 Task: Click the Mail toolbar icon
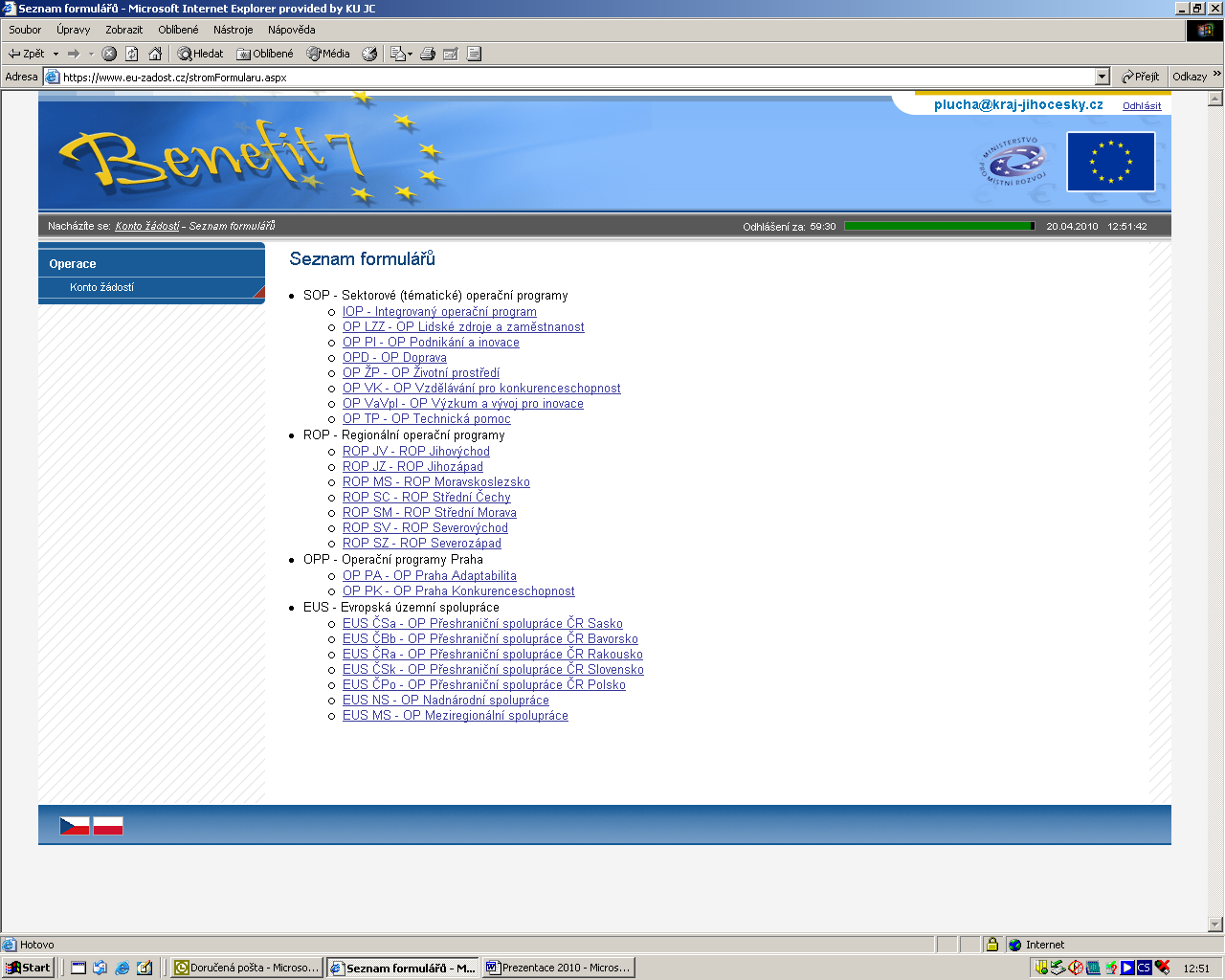[x=401, y=54]
